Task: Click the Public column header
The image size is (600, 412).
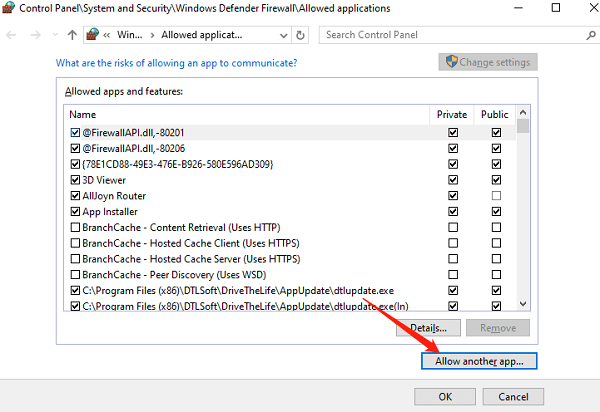Action: click(495, 114)
